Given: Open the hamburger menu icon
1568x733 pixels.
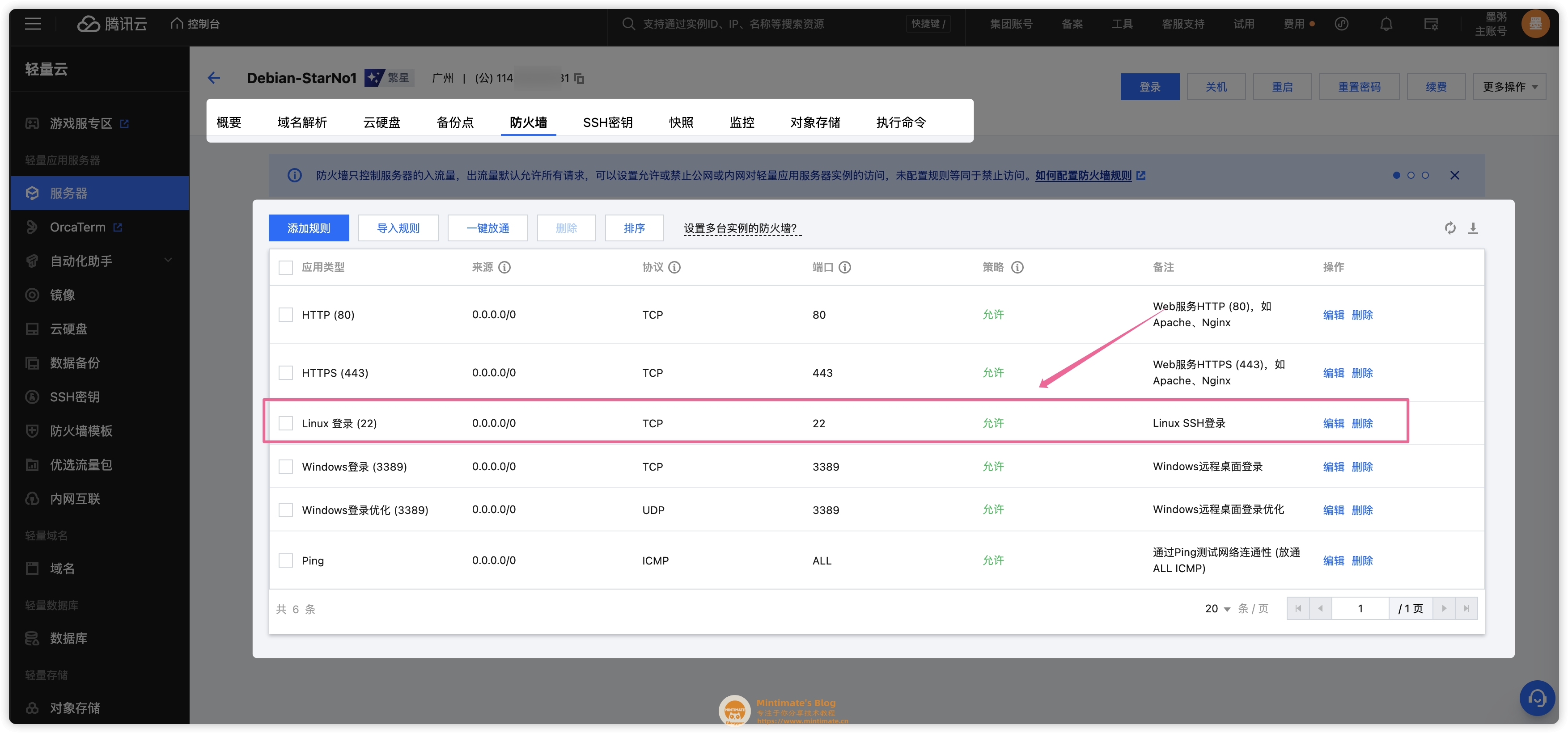Looking at the screenshot, I should coord(33,24).
